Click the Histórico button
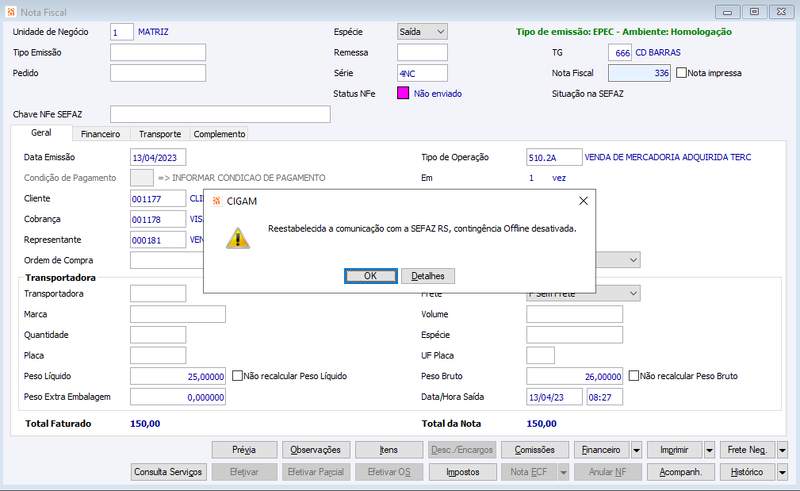 point(747,472)
